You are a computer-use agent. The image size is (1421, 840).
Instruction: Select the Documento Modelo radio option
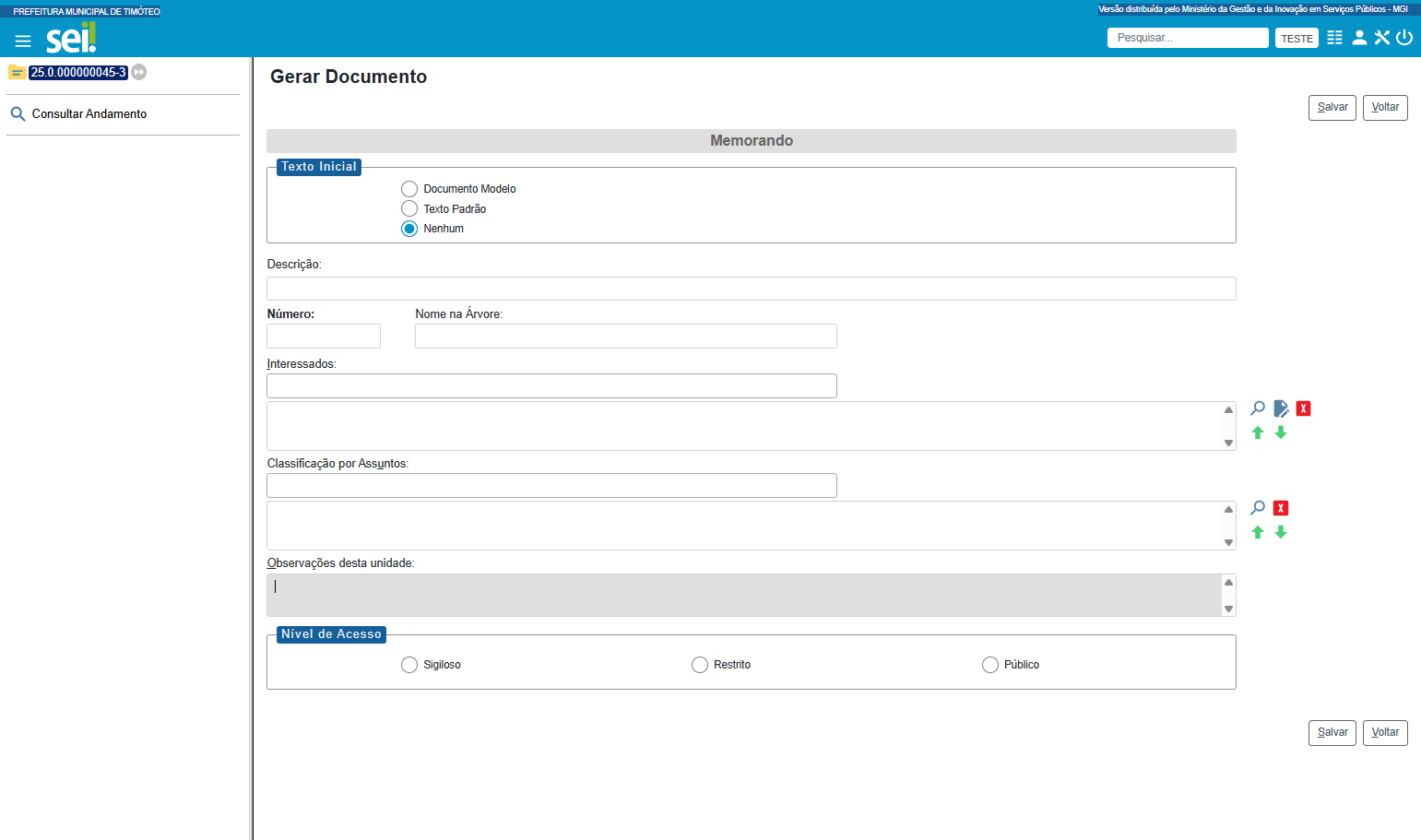coord(409,189)
